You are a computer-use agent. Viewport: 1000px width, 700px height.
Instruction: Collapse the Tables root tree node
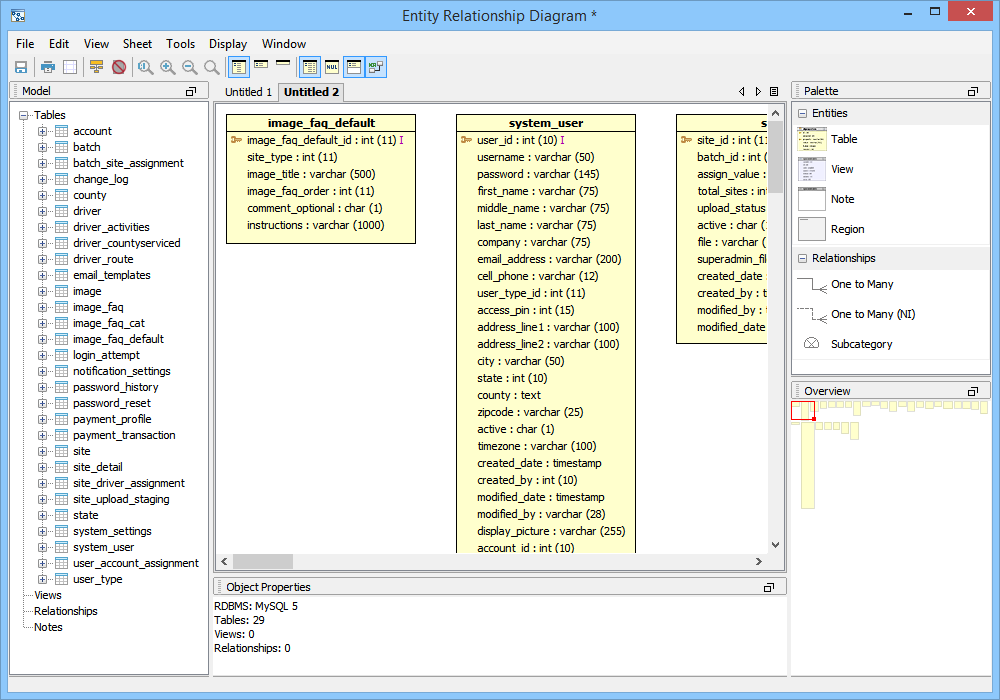(x=24, y=115)
